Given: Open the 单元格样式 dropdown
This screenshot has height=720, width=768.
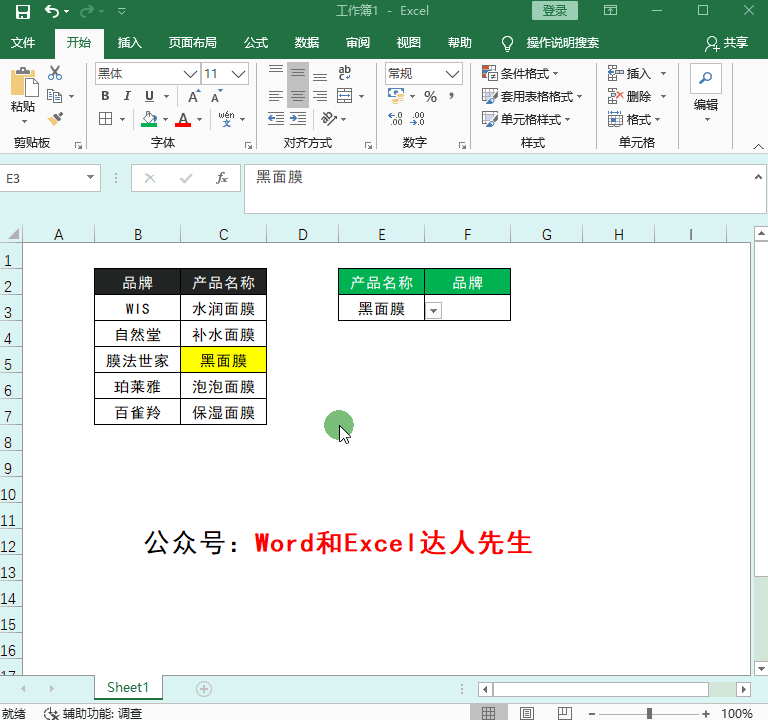Looking at the screenshot, I should 526,119.
